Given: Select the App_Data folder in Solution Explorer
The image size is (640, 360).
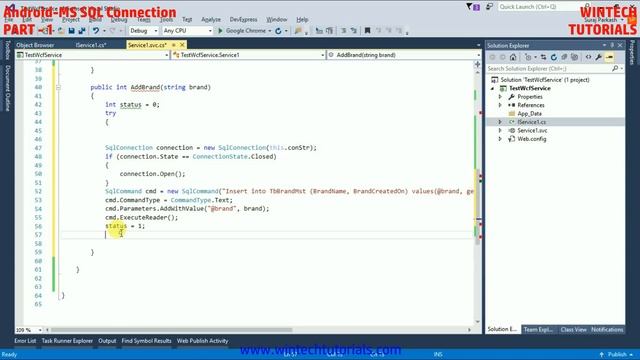Looking at the screenshot, I should 529,114.
